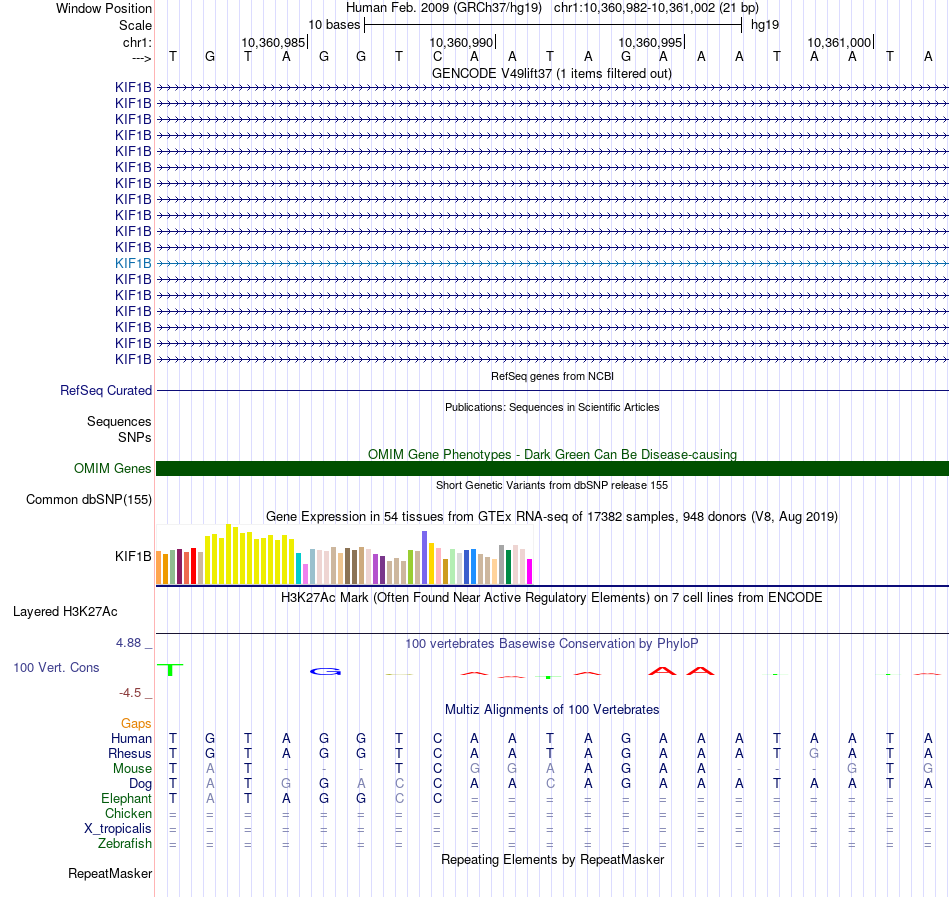Click the Chicken species row label
Image resolution: width=950 pixels, height=897 pixels.
(128, 813)
